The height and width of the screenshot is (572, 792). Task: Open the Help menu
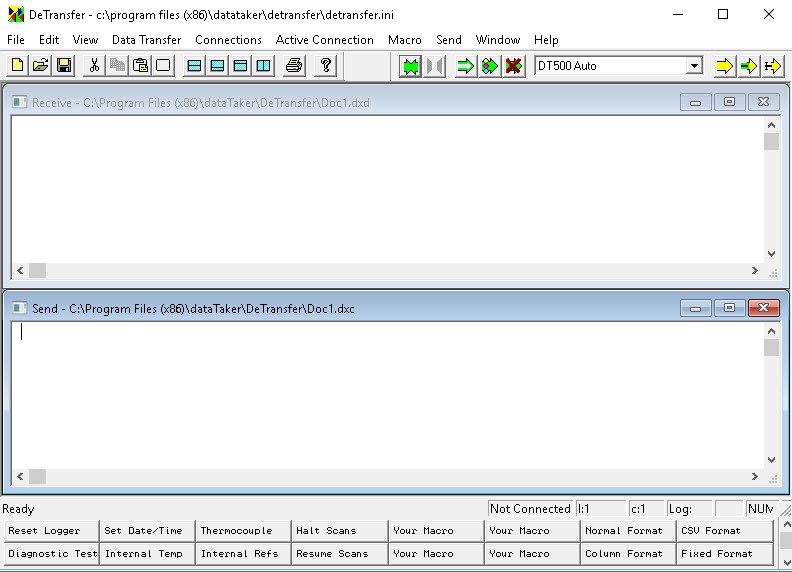point(546,40)
